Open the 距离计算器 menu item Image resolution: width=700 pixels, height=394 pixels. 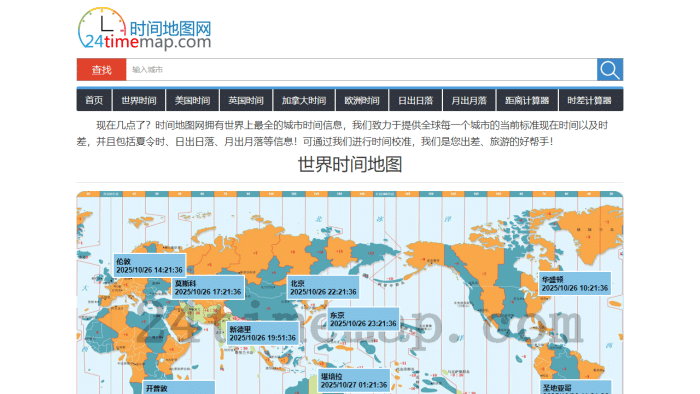527,100
